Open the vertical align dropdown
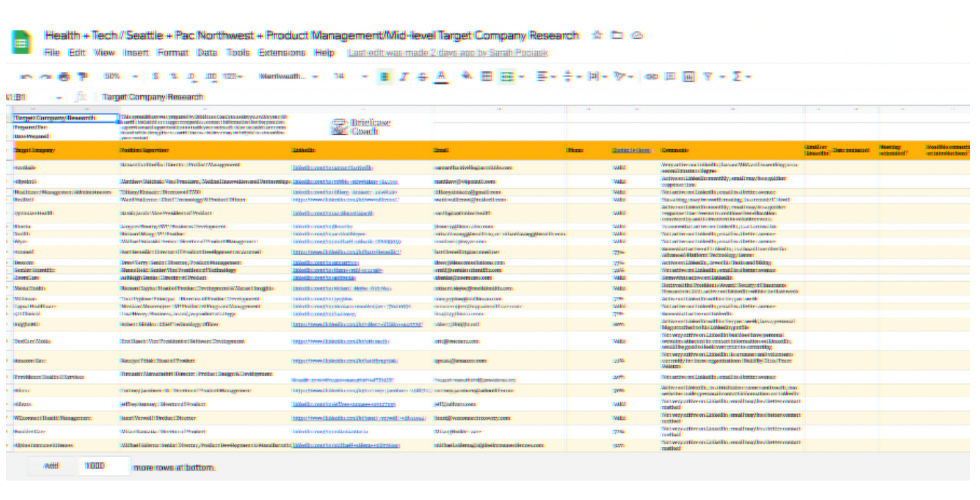Image resolution: width=980 pixels, height=500 pixels. (x=571, y=76)
